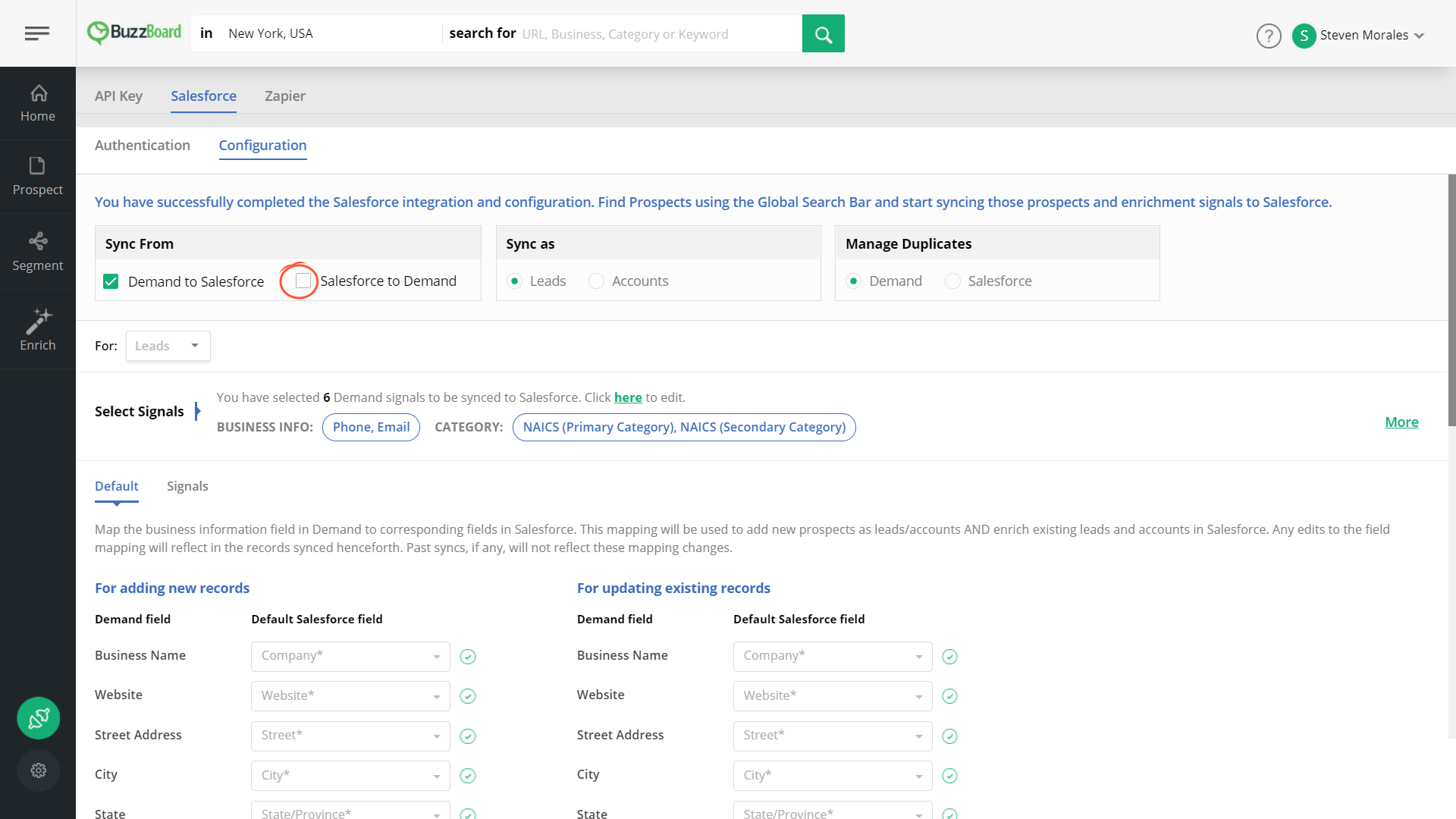Screen dimensions: 1456x819
Task: Open Street dropdown for updating existing records
Action: (833, 736)
